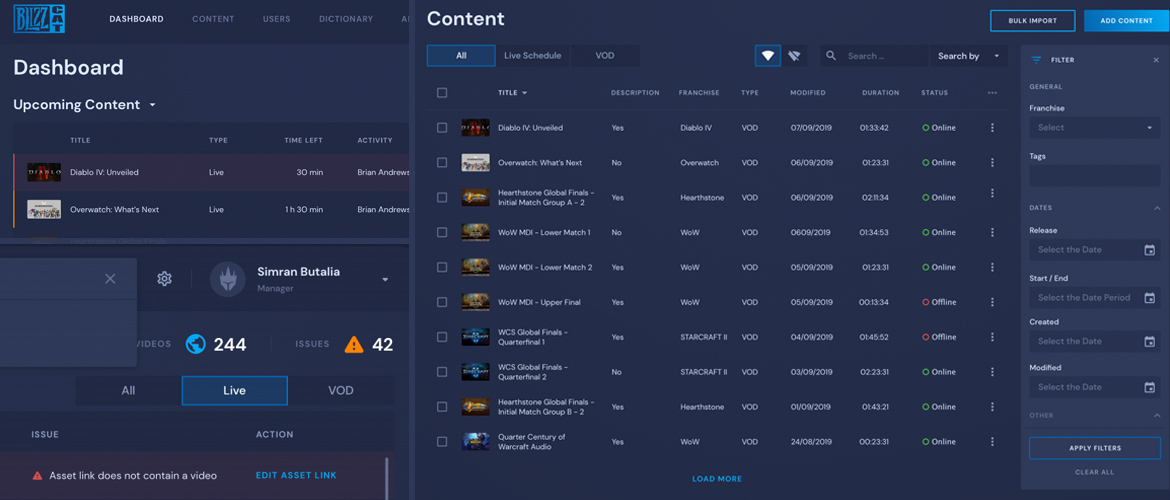Open row menu for WoW MDI - Upper Final
The height and width of the screenshot is (500, 1170).
[992, 302]
